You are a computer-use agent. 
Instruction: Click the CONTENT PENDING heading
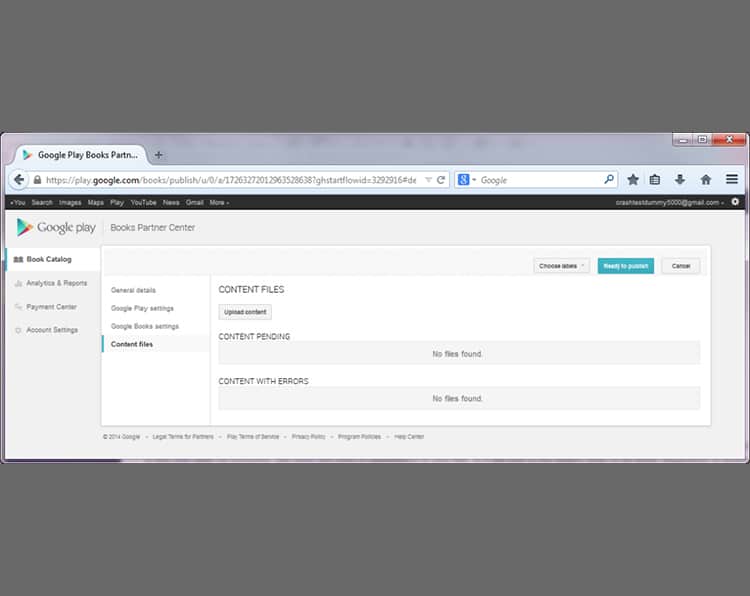pos(254,337)
